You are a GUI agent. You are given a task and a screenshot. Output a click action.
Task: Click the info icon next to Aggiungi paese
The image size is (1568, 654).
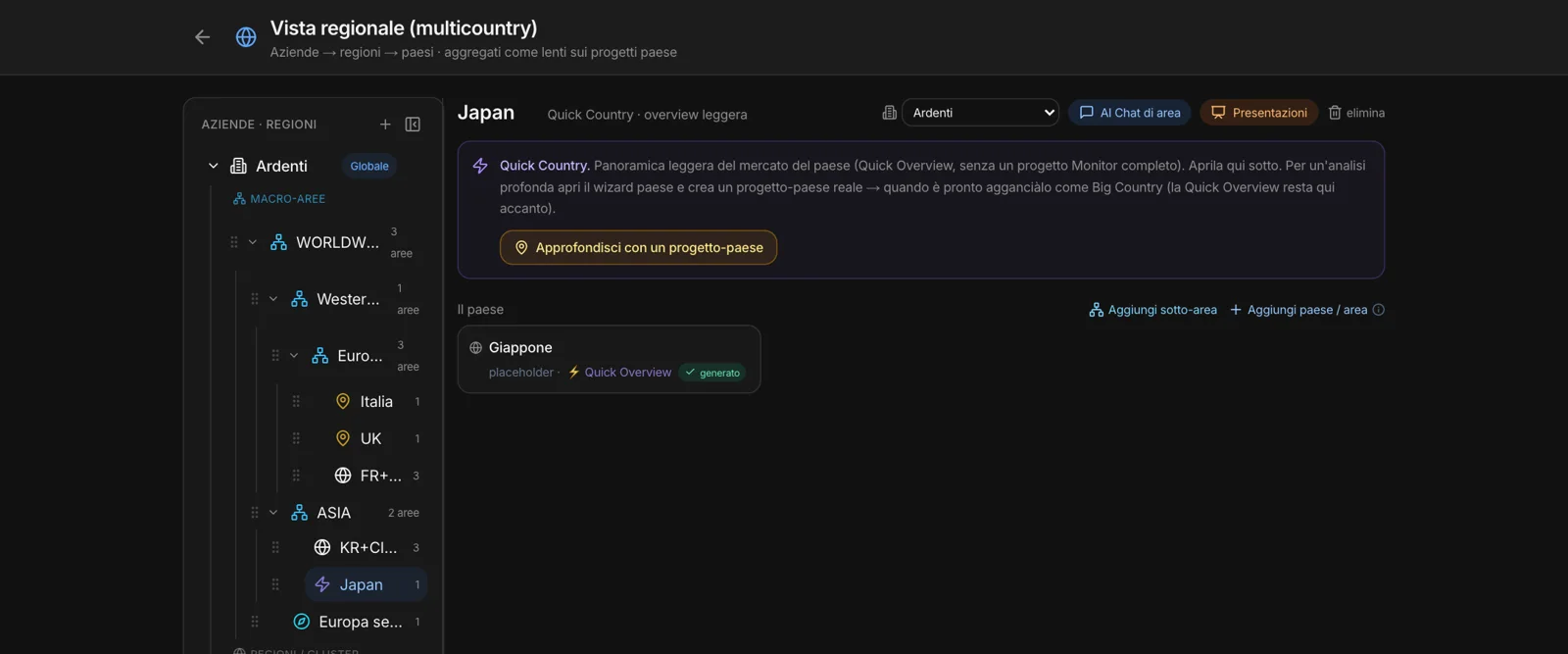[1379, 310]
